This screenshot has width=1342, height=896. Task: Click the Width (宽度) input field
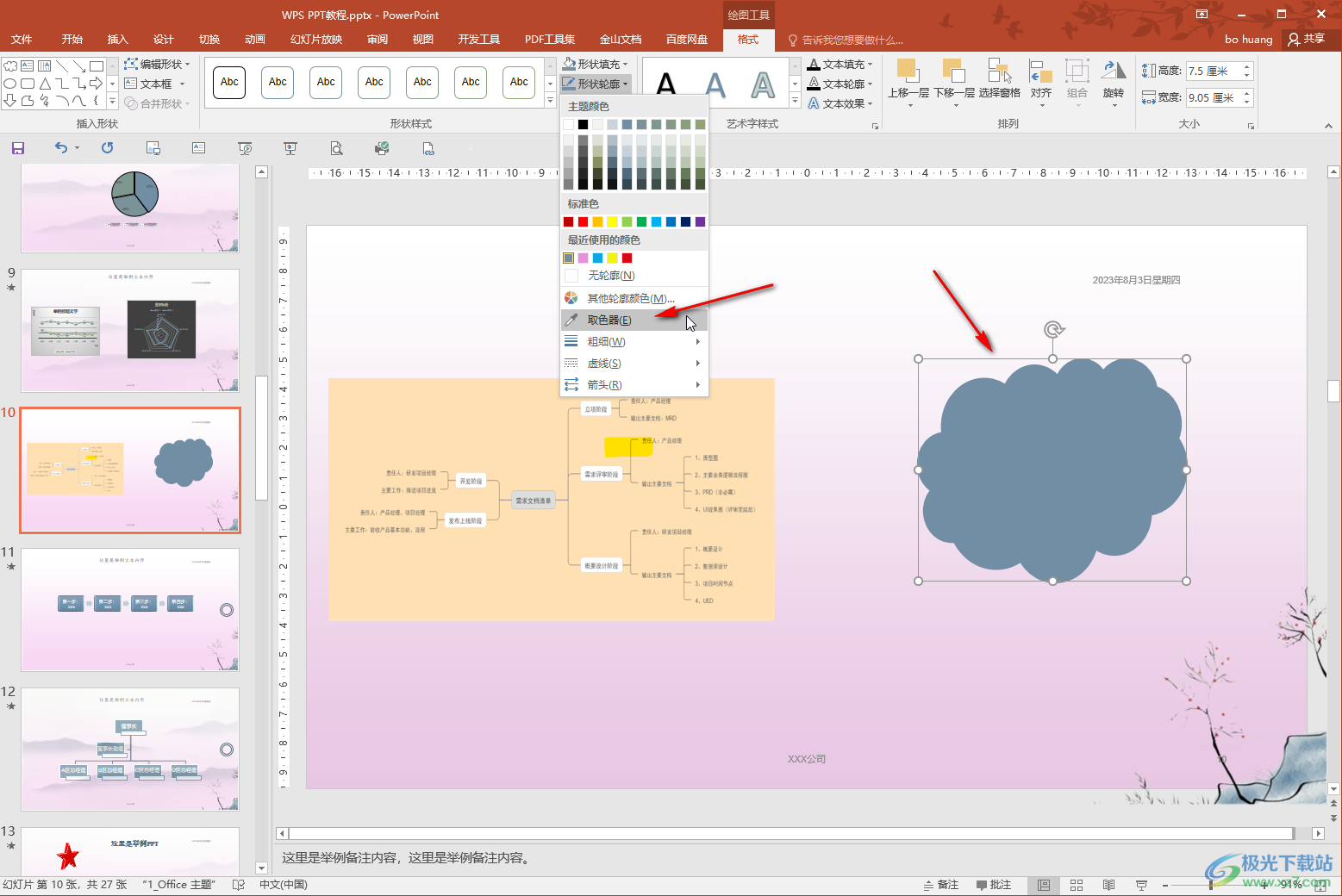[1214, 97]
